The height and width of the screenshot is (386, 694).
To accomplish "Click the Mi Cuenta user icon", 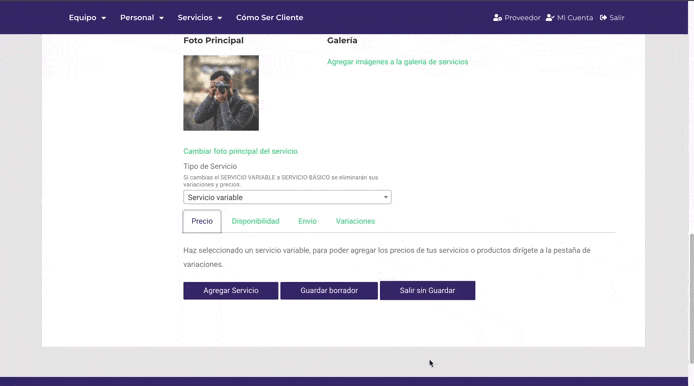I will pyautogui.click(x=550, y=18).
